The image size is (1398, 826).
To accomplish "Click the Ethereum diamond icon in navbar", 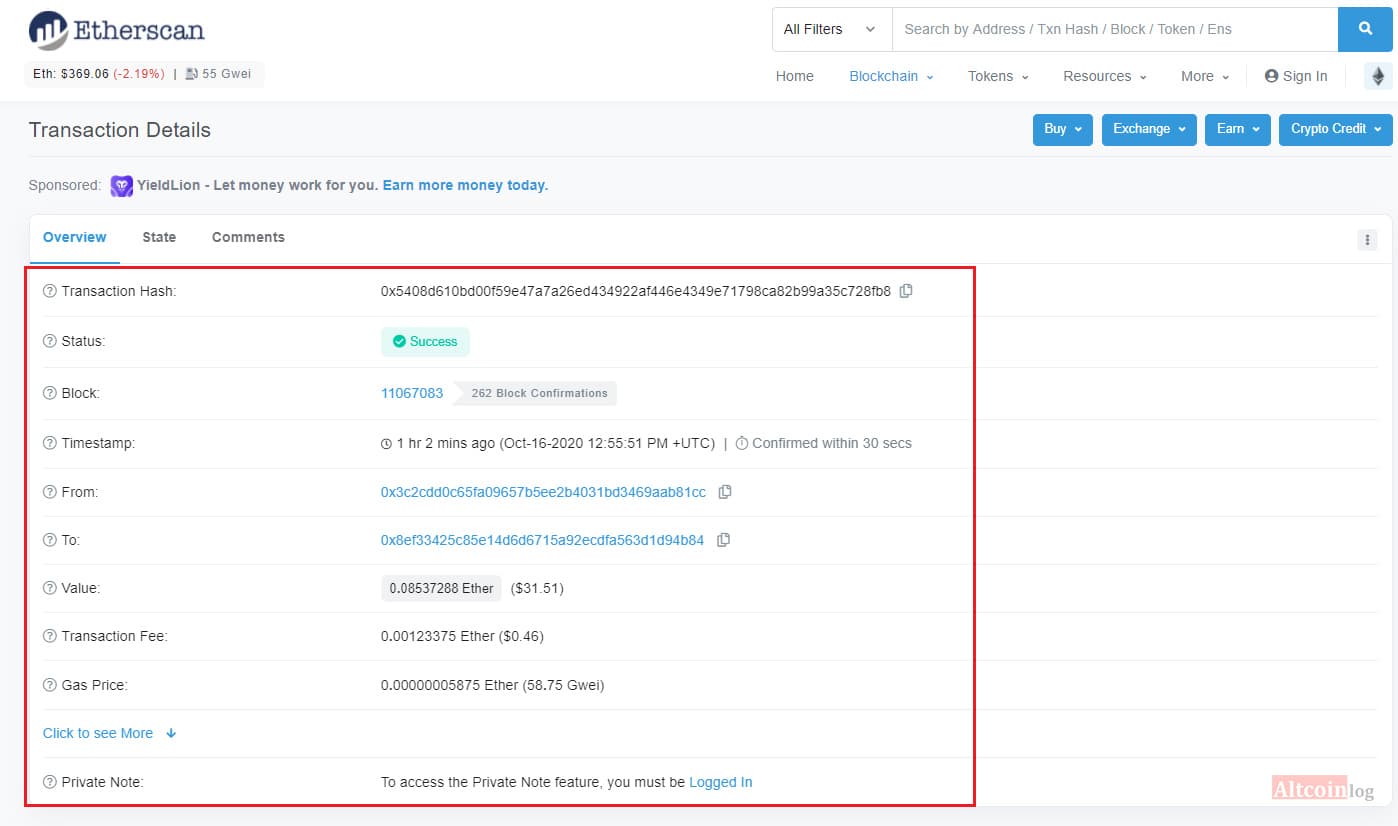I will 1378,76.
